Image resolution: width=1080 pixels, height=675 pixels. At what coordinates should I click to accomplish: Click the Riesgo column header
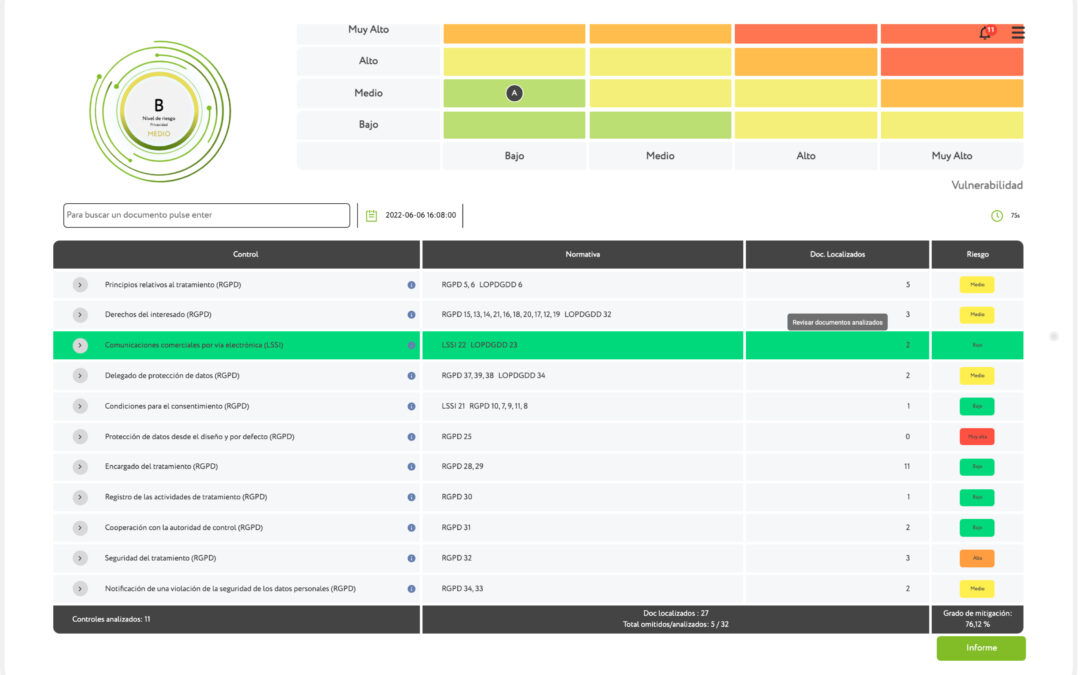tap(977, 255)
